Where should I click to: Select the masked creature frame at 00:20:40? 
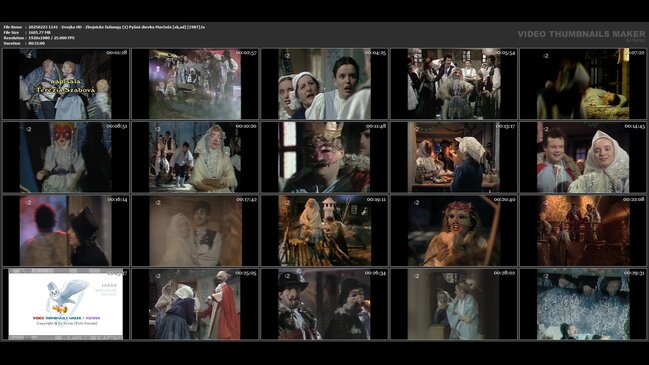454,231
